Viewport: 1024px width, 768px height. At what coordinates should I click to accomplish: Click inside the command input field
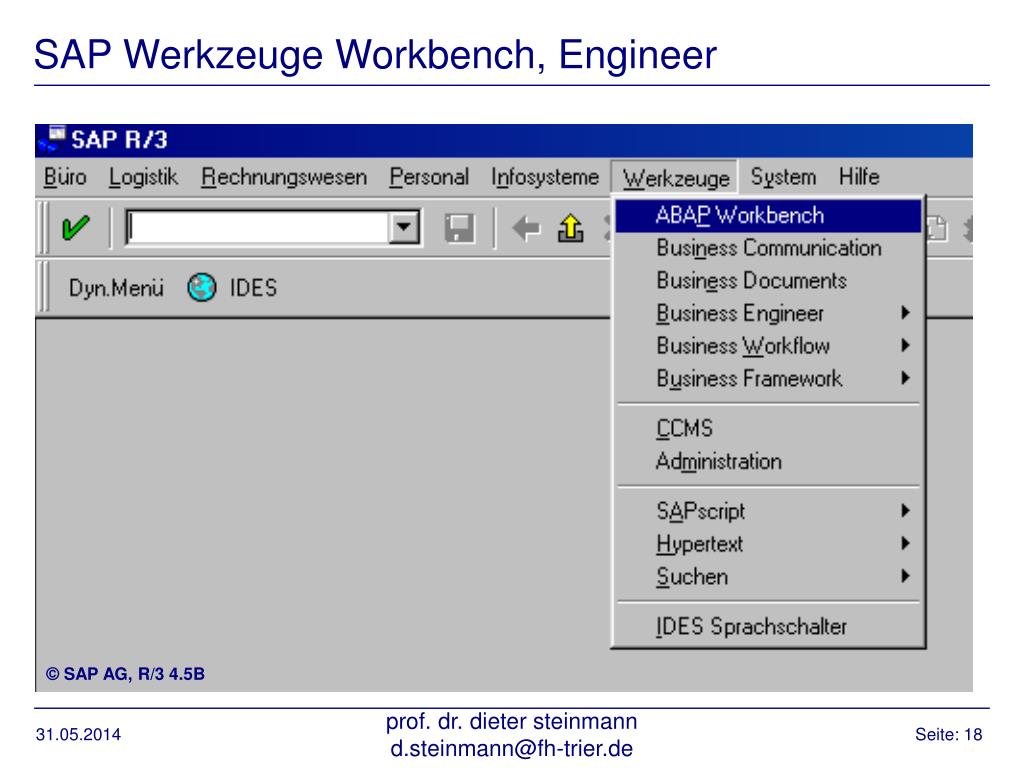coord(258,227)
